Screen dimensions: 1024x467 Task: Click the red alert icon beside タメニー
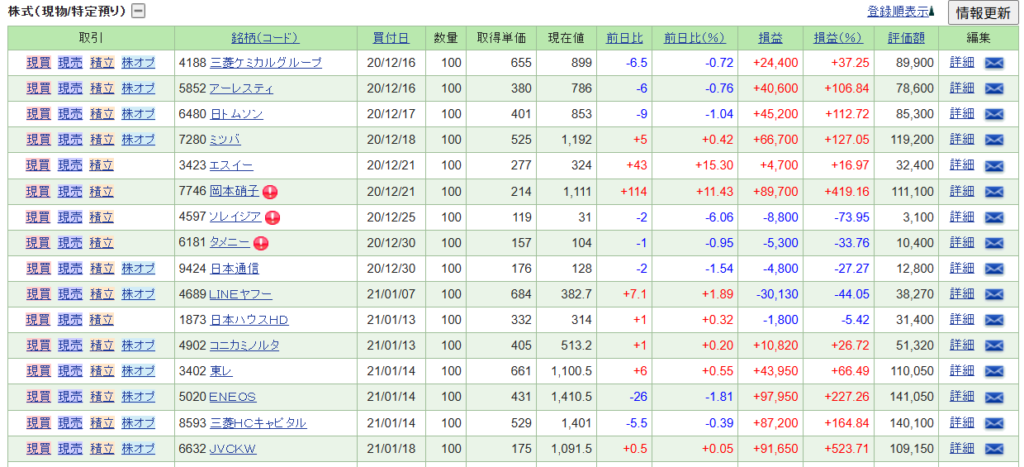(261, 242)
